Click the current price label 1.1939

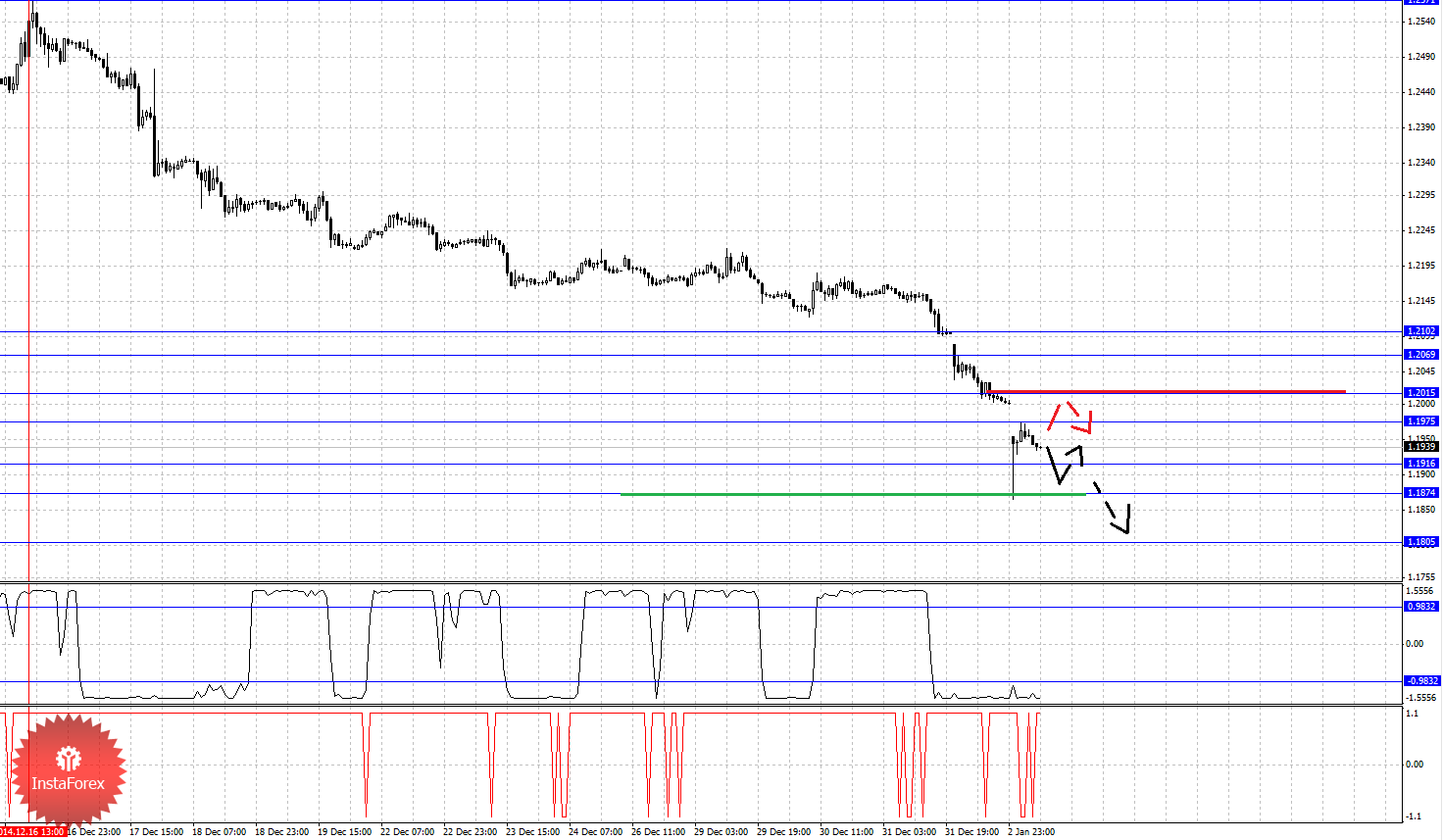[1421, 447]
